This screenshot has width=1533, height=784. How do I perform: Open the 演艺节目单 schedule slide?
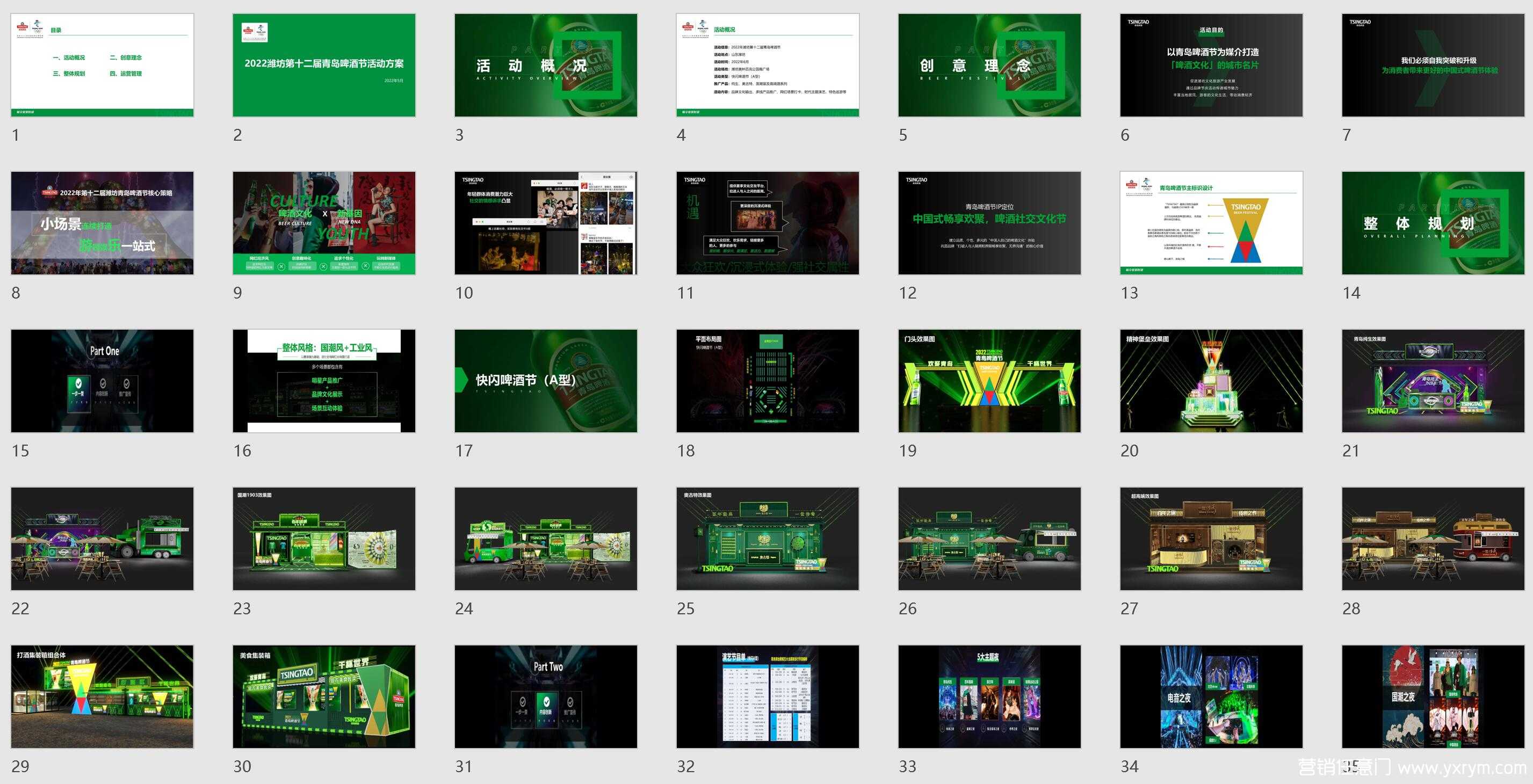tap(768, 696)
